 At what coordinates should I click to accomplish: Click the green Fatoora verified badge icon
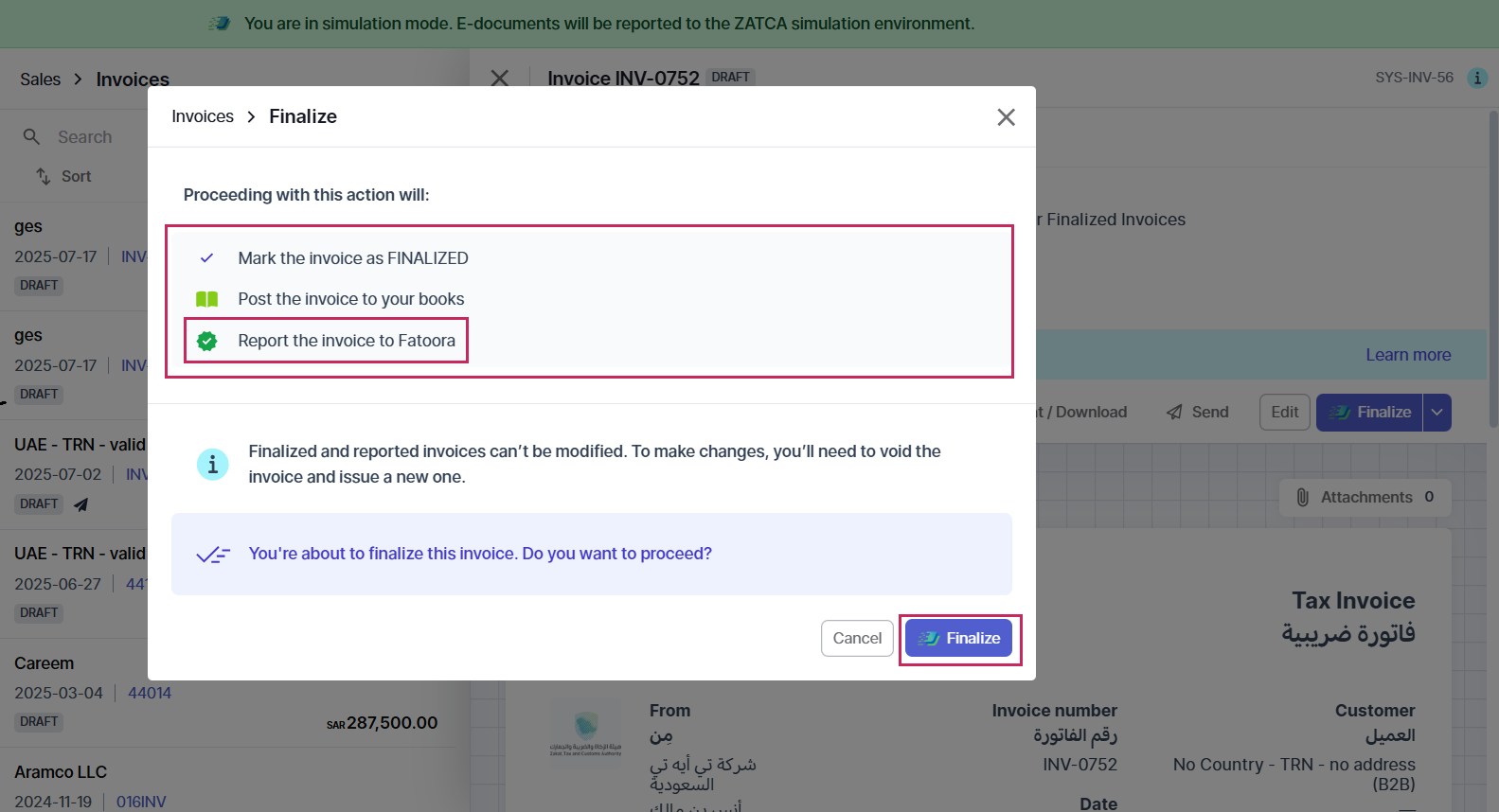coord(206,341)
